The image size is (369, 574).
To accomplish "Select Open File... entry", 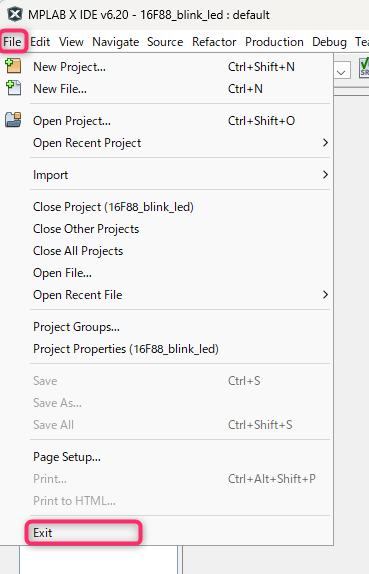I will point(62,273).
